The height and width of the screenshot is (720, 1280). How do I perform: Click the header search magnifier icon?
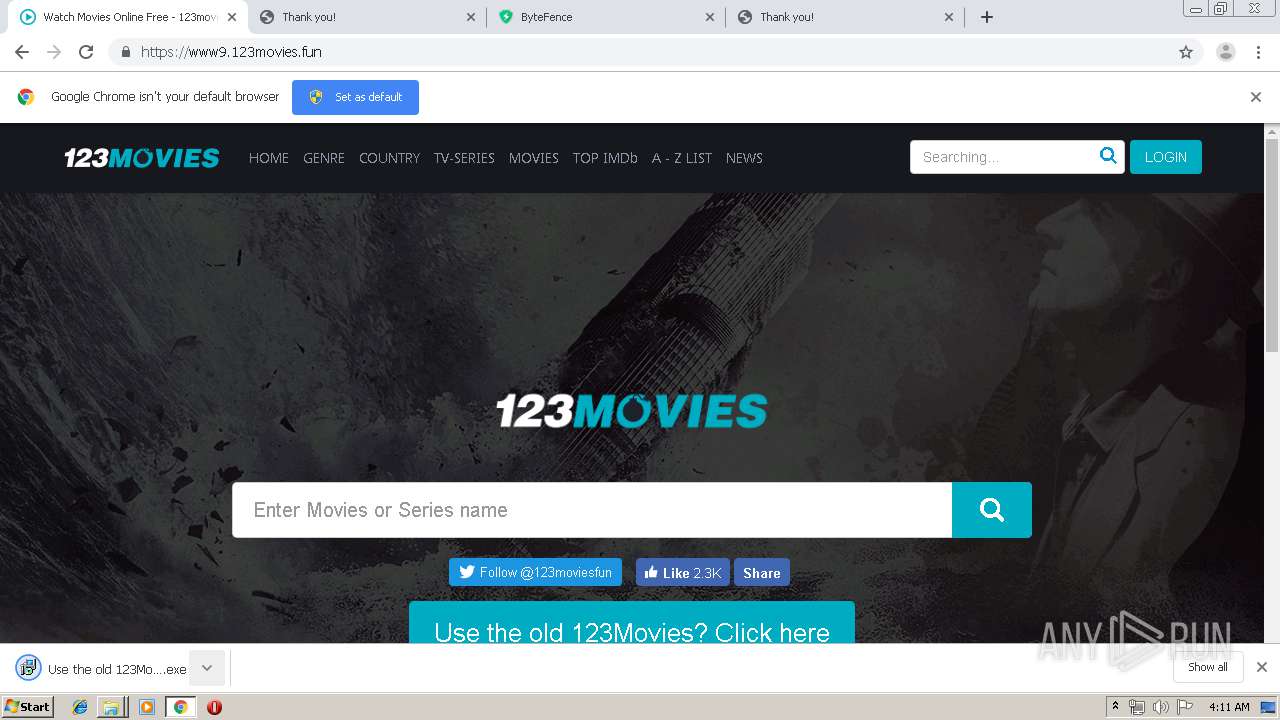1108,156
